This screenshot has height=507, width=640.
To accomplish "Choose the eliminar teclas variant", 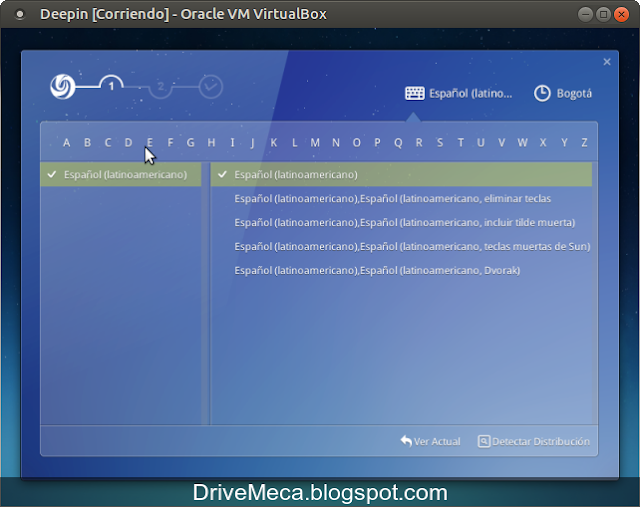I will 401,199.
